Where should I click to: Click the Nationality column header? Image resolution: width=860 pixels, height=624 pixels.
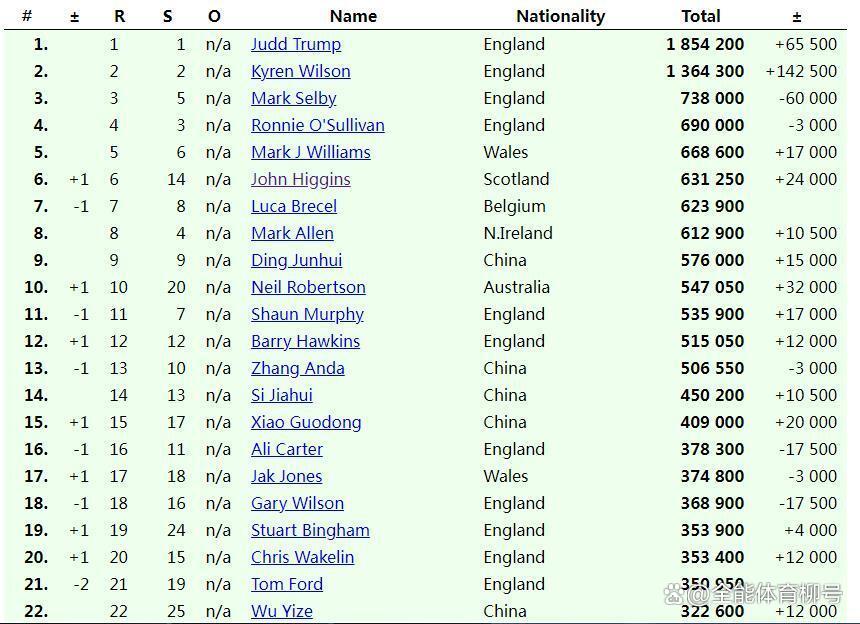click(x=560, y=16)
